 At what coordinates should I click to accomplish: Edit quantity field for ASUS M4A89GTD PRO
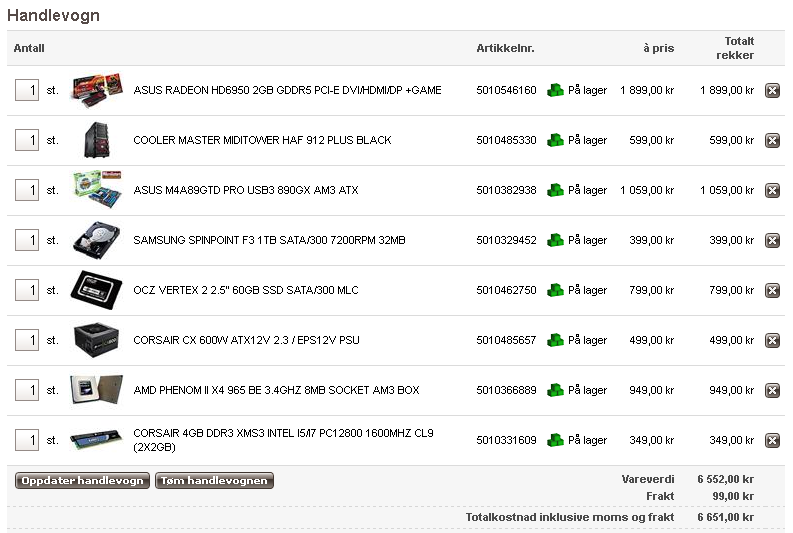click(x=27, y=190)
